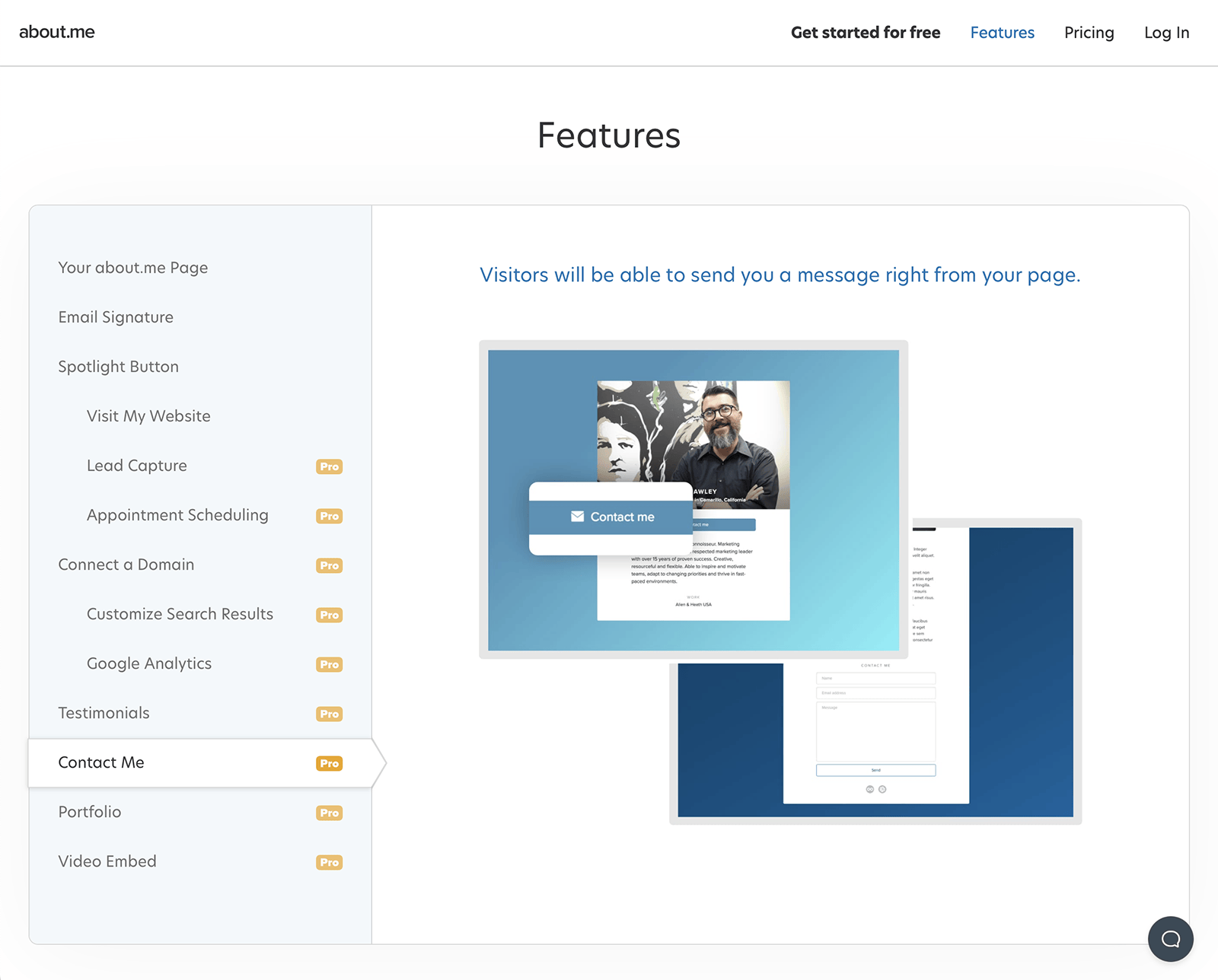Click the Pro badge beside Appointment Scheduling
Viewport: 1218px width, 980px height.
(330, 516)
